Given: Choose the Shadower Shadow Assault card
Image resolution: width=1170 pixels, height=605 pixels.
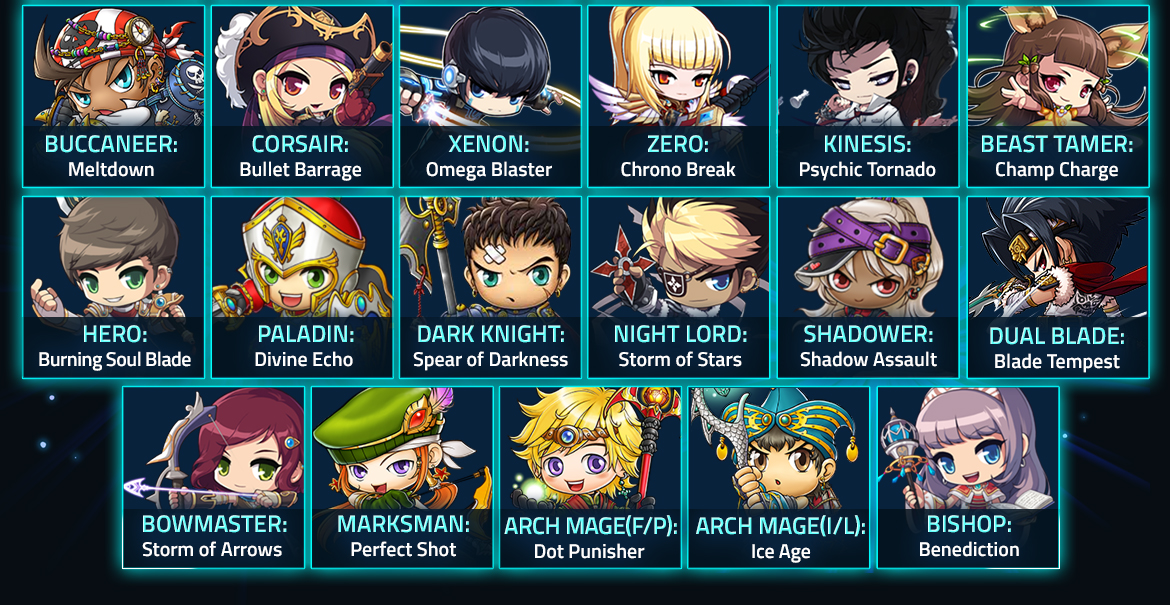Looking at the screenshot, I should coord(868,287).
